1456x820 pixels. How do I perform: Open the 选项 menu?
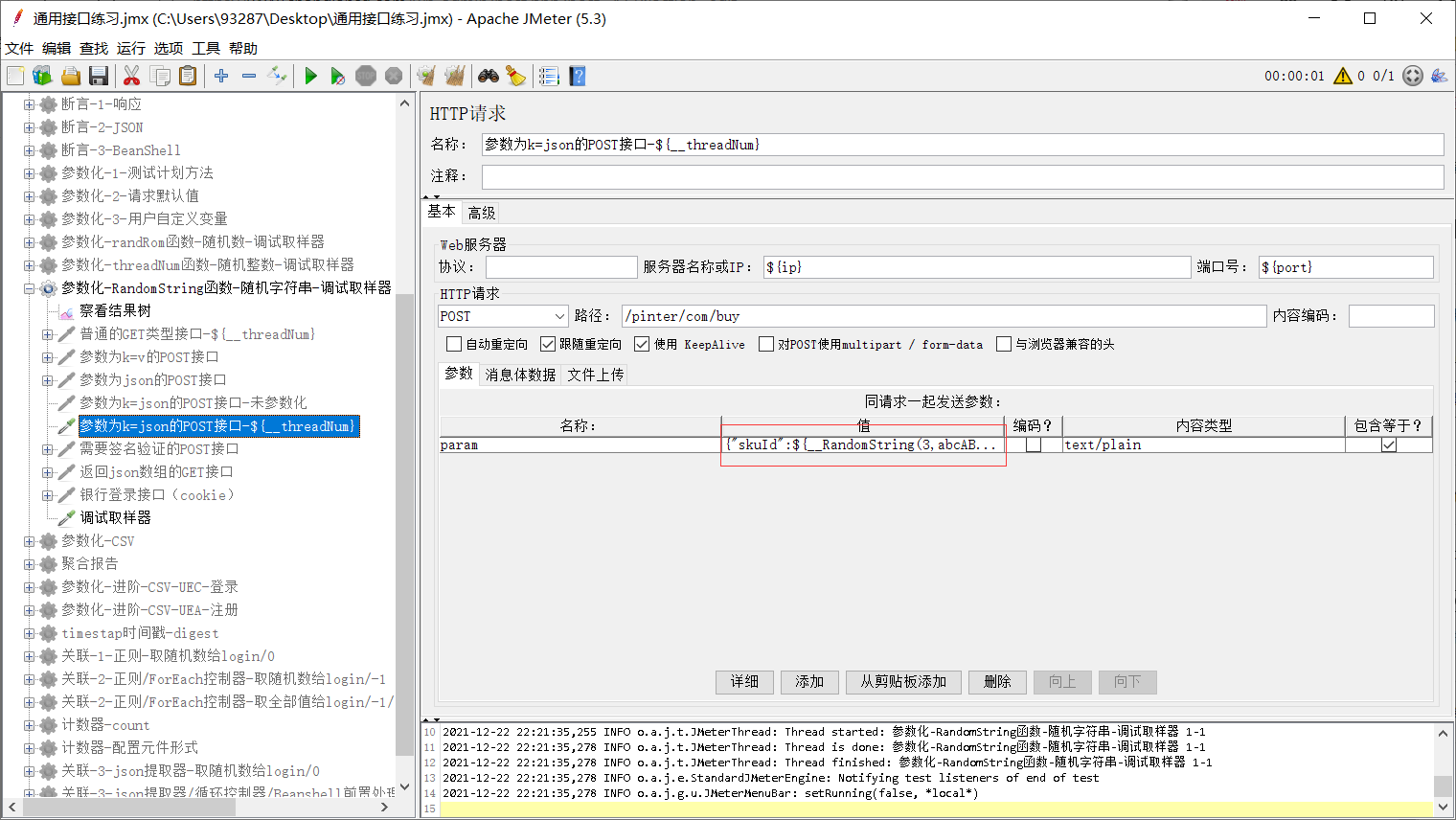point(169,48)
